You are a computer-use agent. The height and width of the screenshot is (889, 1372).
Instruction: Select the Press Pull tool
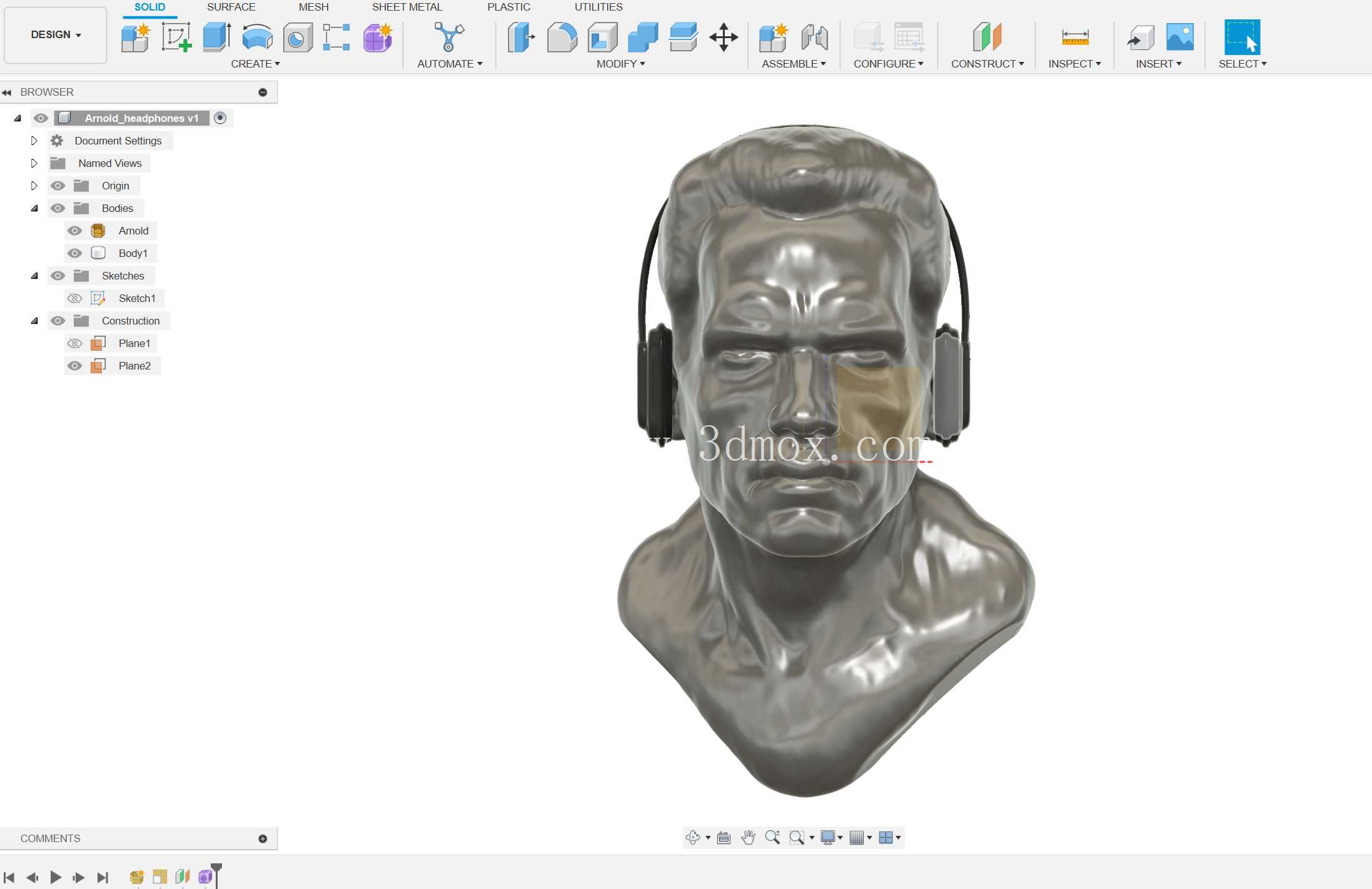coord(521,38)
